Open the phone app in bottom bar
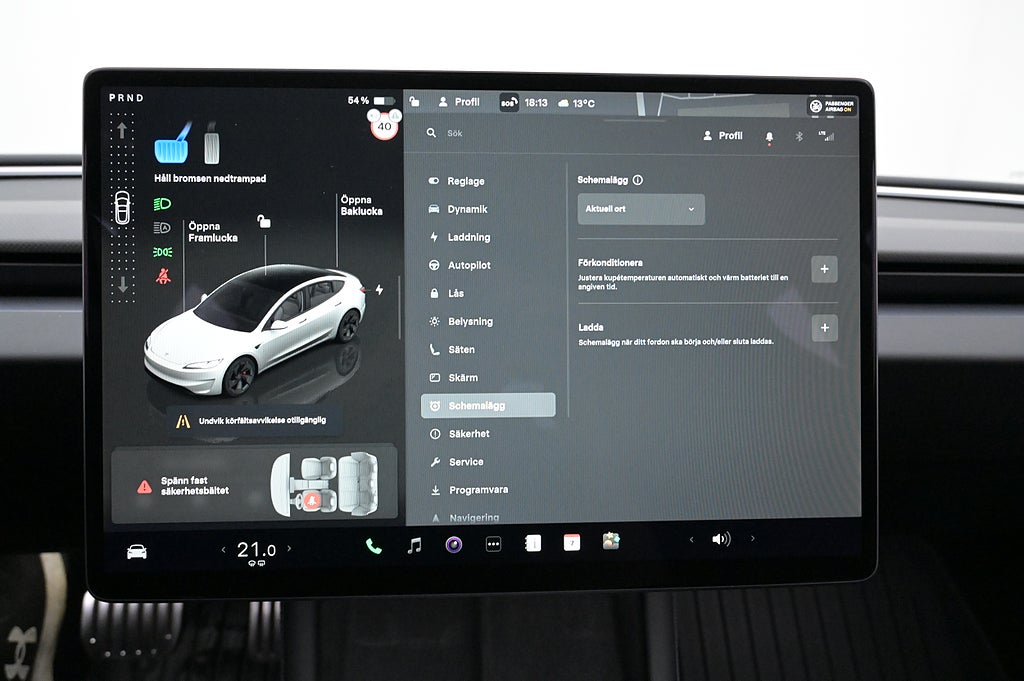The height and width of the screenshot is (681, 1024). click(x=373, y=545)
